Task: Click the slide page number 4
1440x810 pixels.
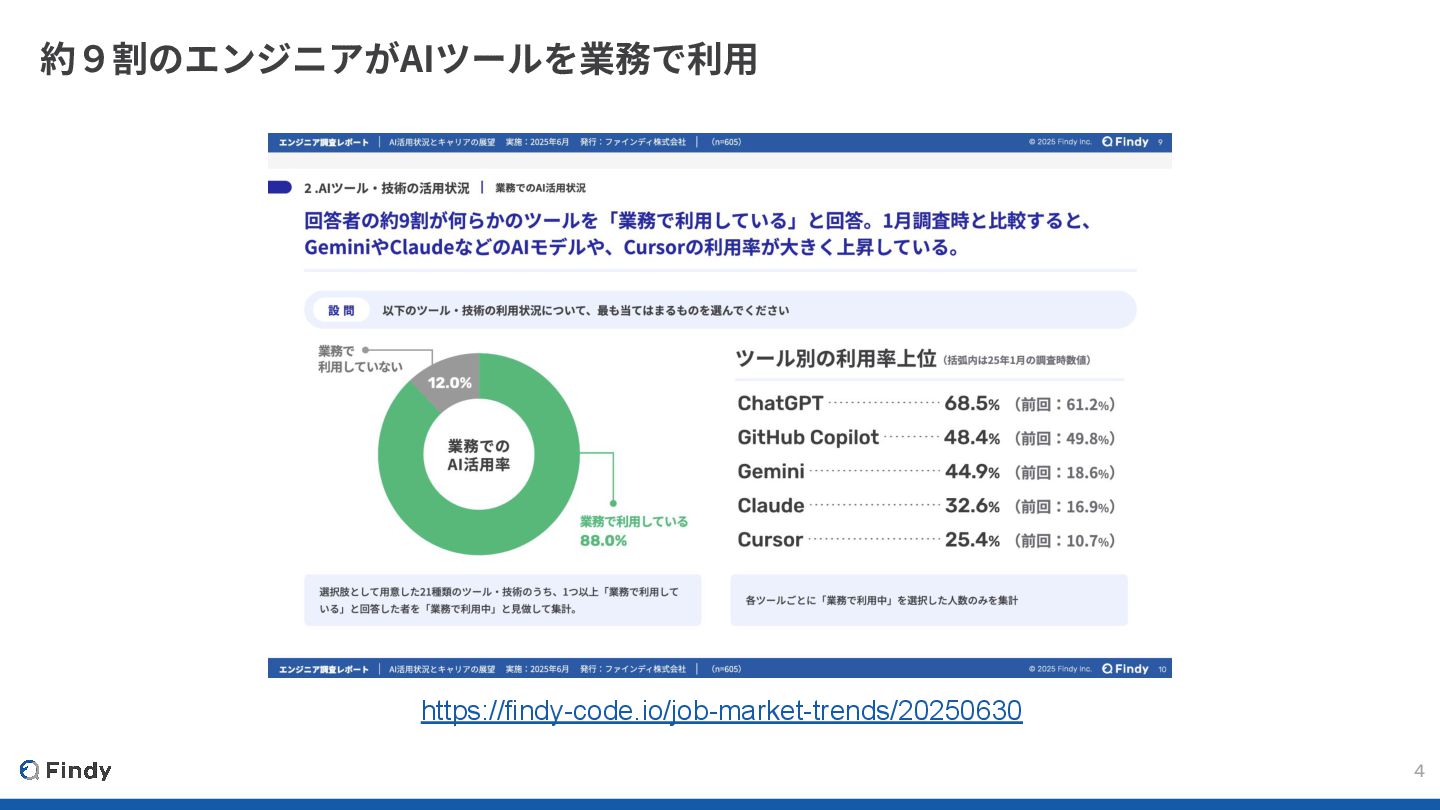Action: pos(1419,770)
